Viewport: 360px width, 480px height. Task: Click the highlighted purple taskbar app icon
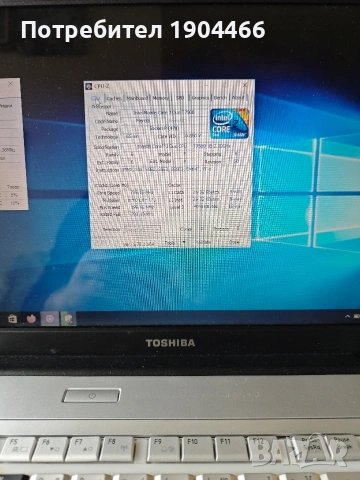pos(50,319)
